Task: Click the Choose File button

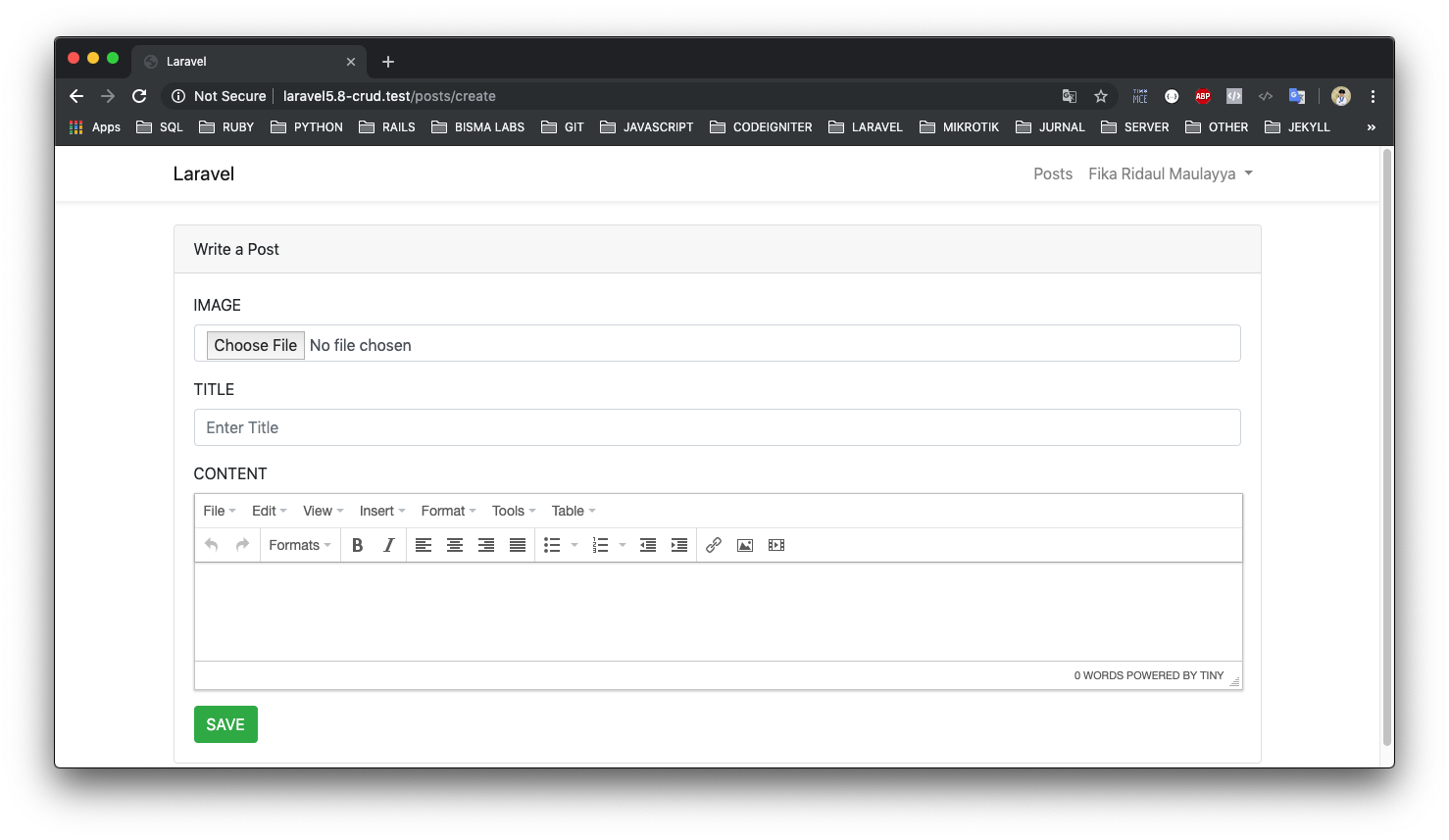Action: coord(255,345)
